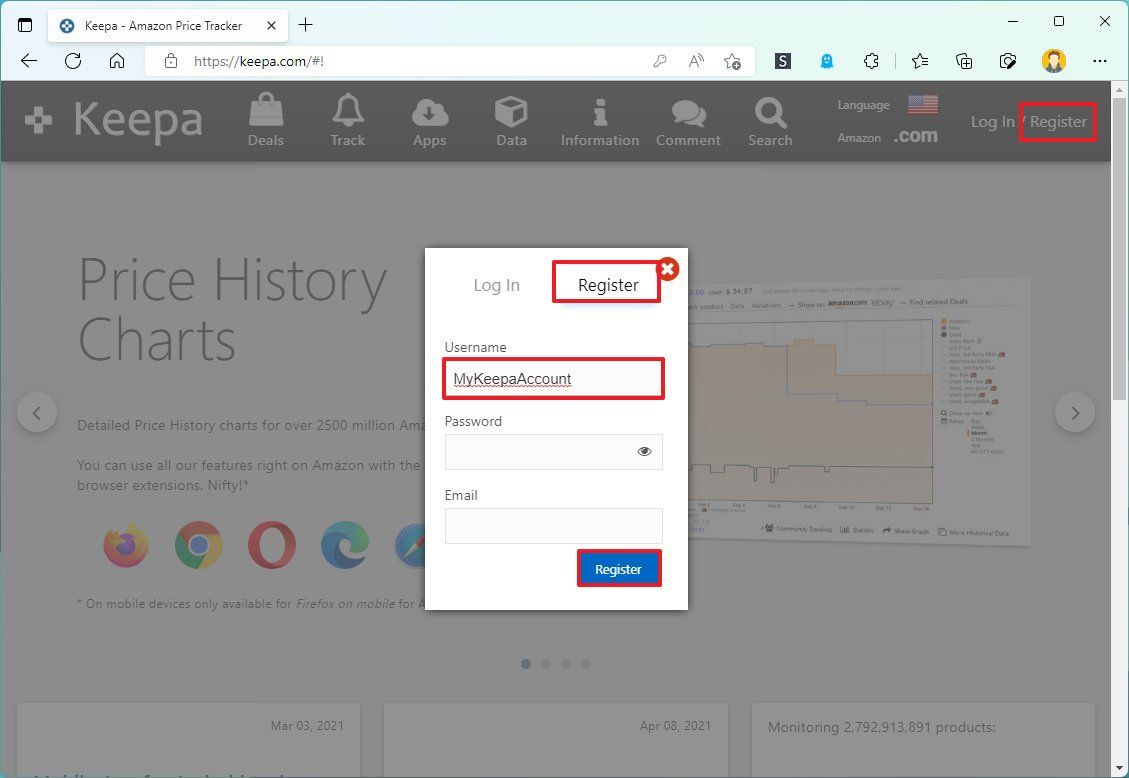
Task: Switch to the Log In tab
Action: 496,284
